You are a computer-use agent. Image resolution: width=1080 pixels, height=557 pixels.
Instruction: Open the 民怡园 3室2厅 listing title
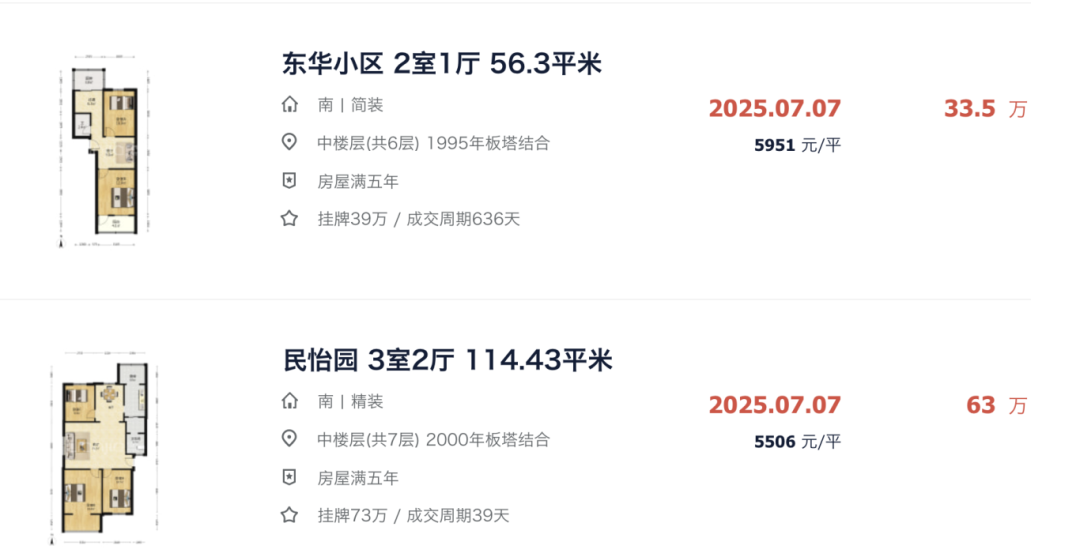click(x=448, y=360)
